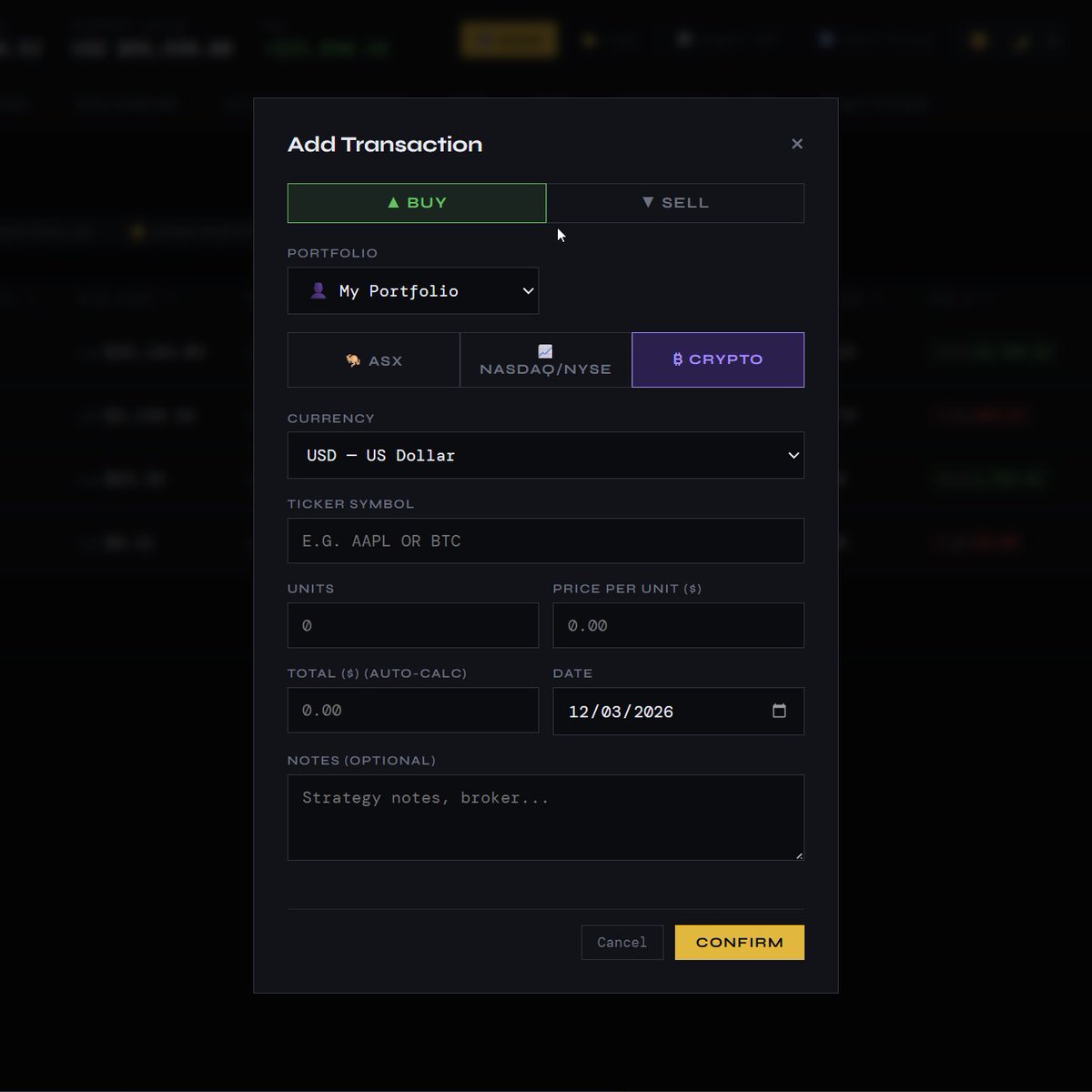Click the Notes text area
Image resolution: width=1092 pixels, height=1092 pixels.
pos(546,817)
